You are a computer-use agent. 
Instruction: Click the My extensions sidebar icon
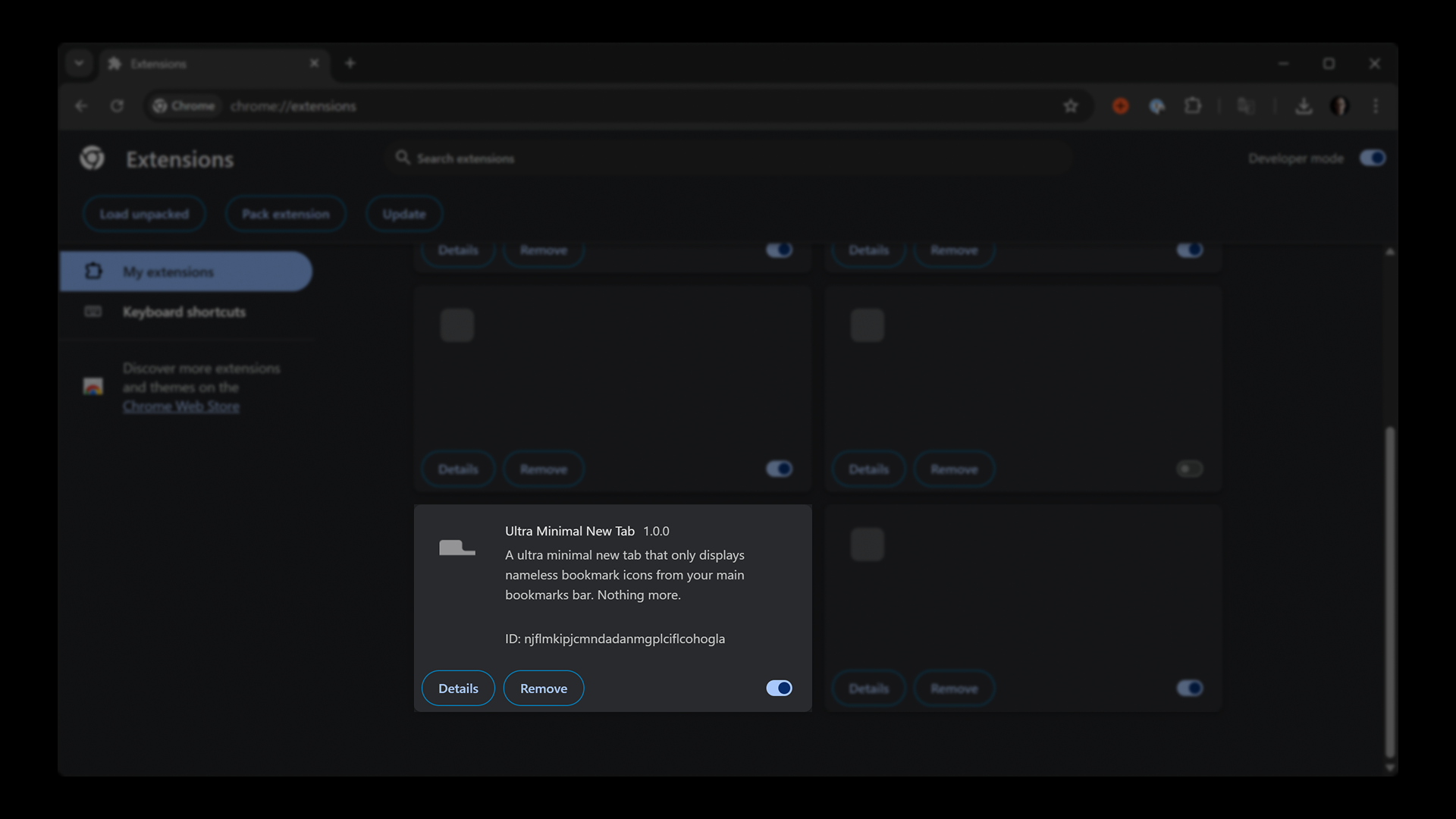93,271
